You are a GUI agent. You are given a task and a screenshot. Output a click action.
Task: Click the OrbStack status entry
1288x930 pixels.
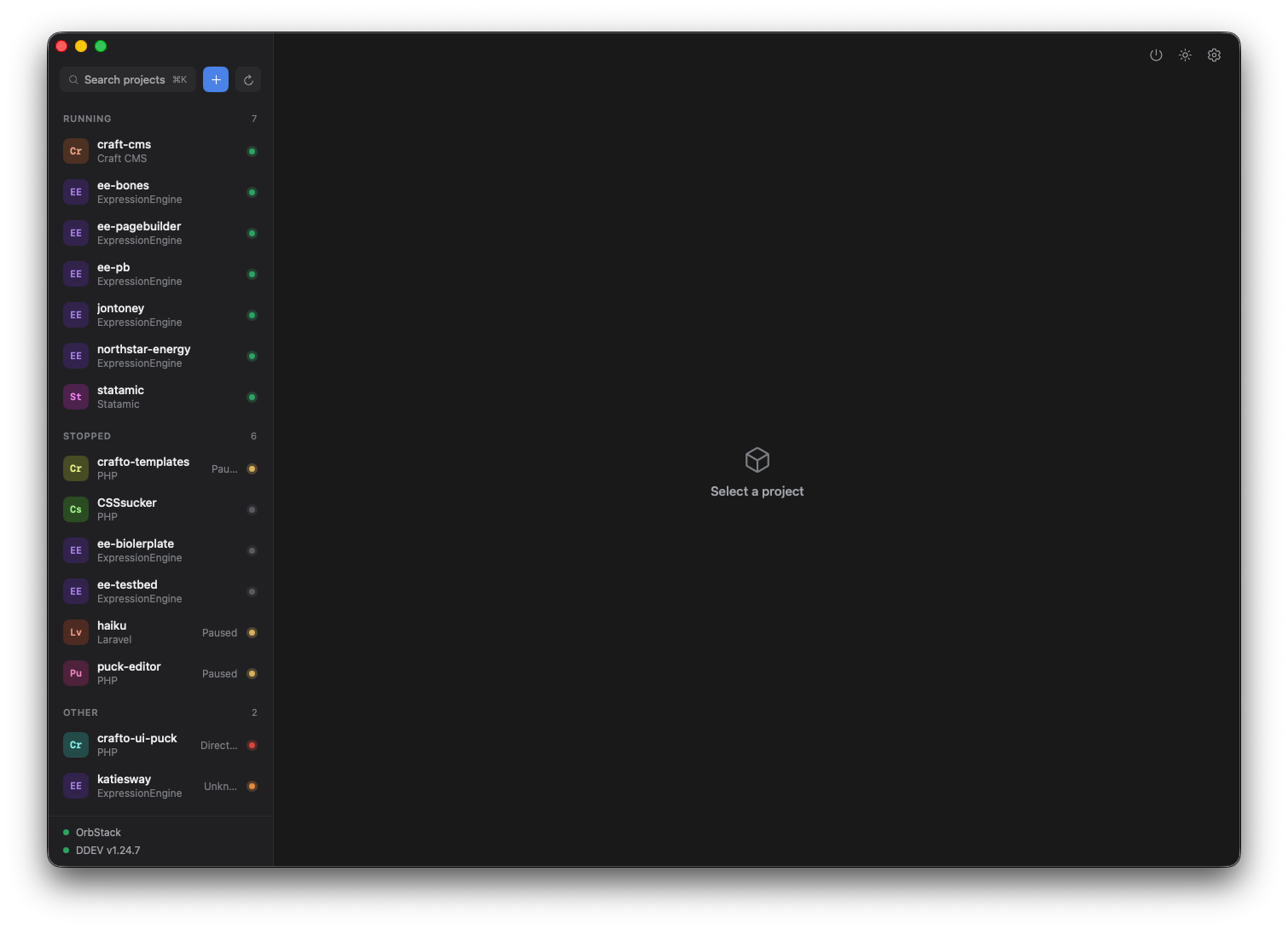coord(92,833)
